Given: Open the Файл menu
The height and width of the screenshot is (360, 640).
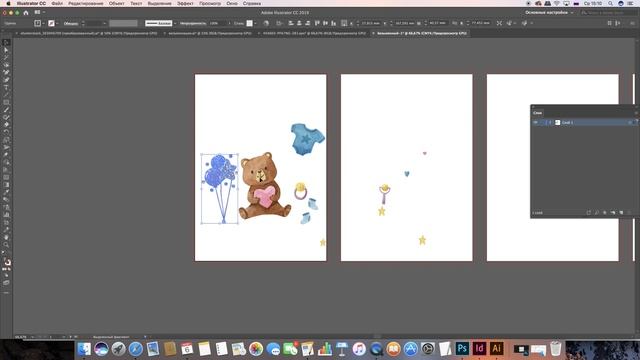Looking at the screenshot, I should [57, 3].
